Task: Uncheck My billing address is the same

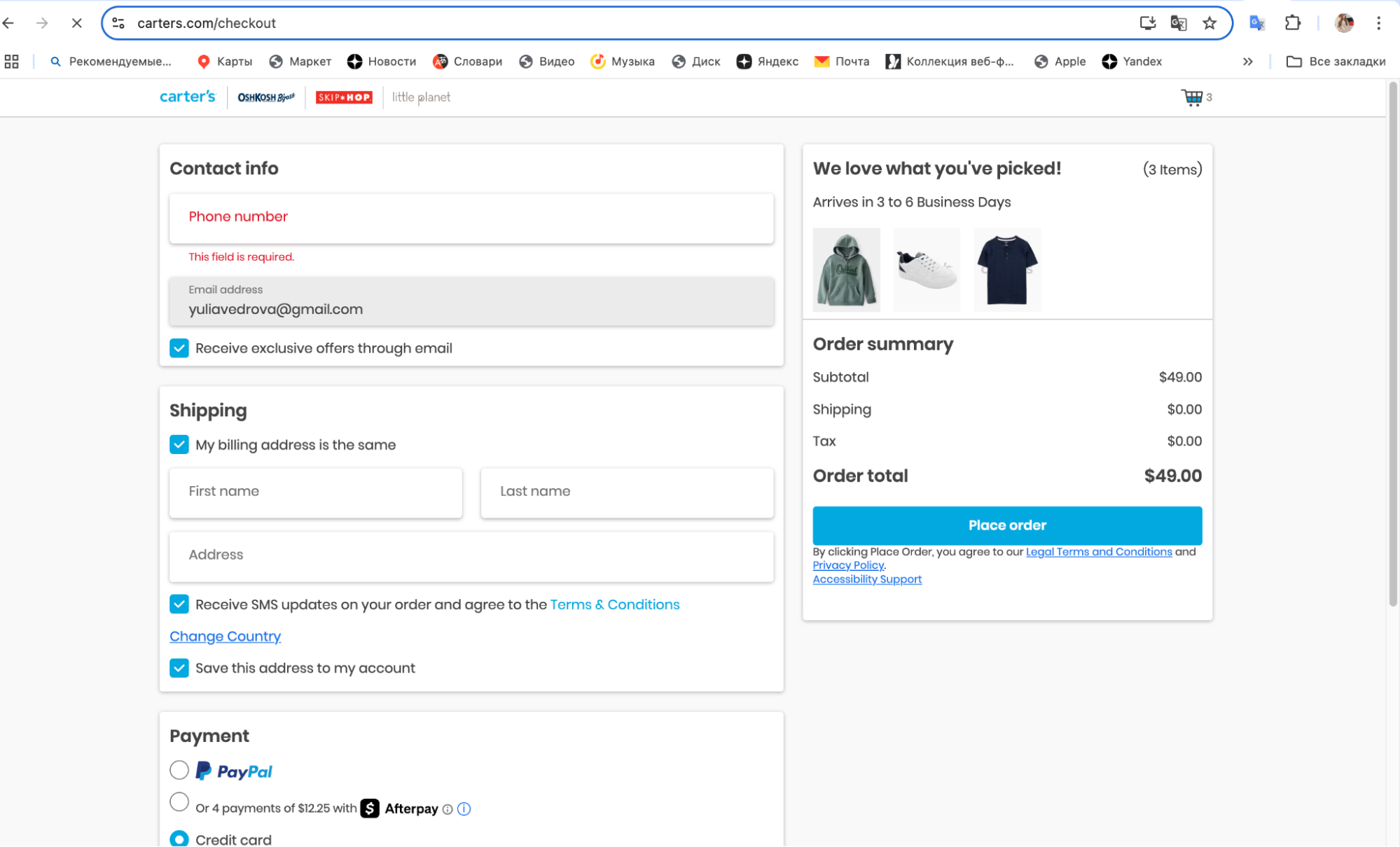Action: 179,445
